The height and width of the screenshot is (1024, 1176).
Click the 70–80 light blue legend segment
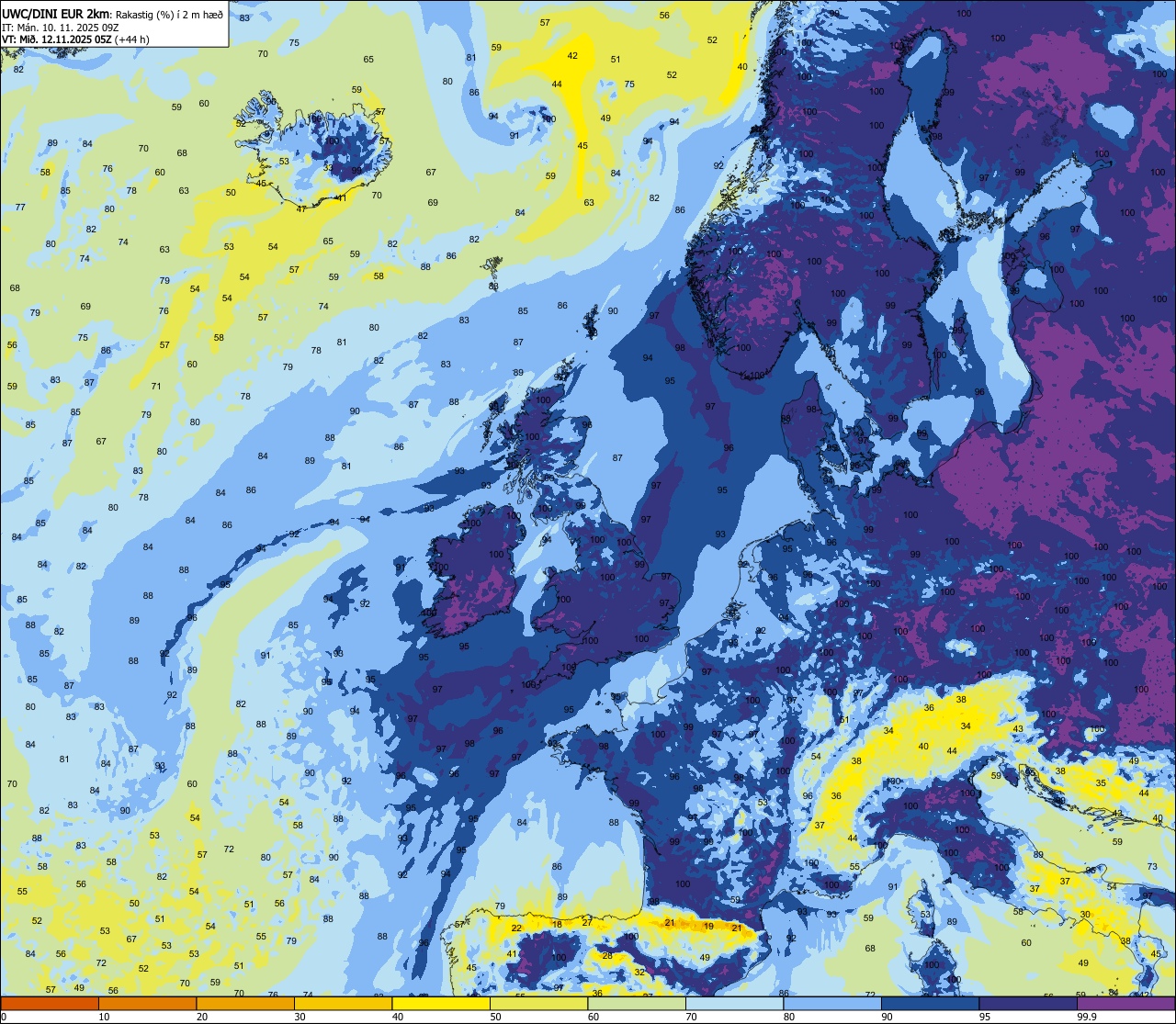click(x=734, y=1003)
